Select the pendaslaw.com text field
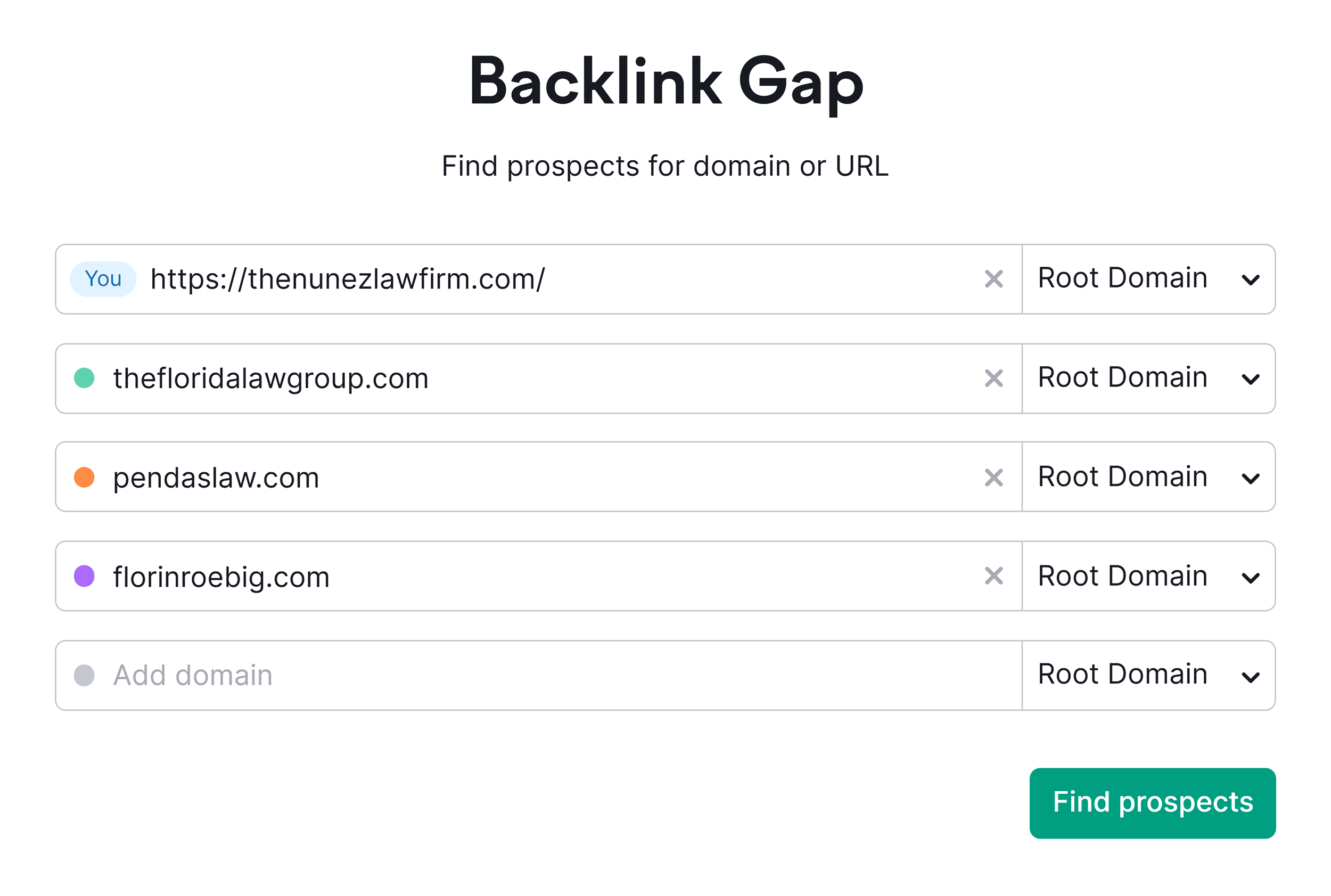The image size is (1331, 896). [x=457, y=477]
